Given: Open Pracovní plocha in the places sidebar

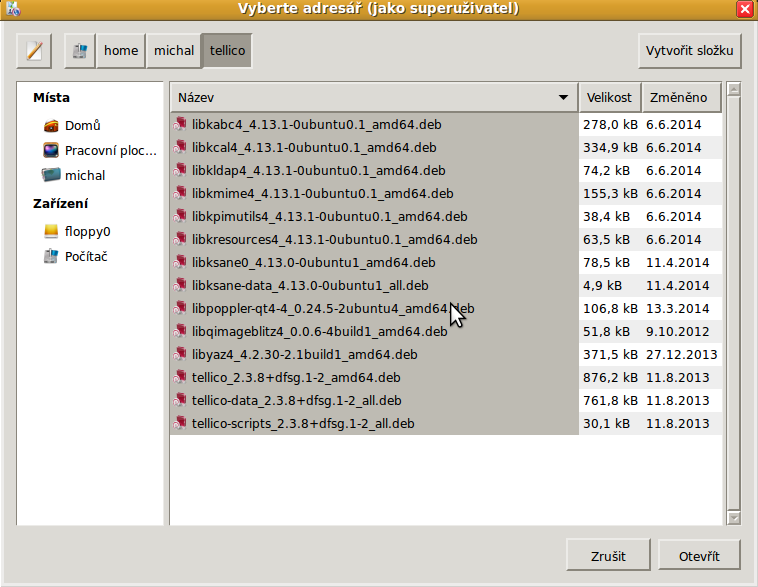Looking at the screenshot, I should pyautogui.click(x=92, y=151).
